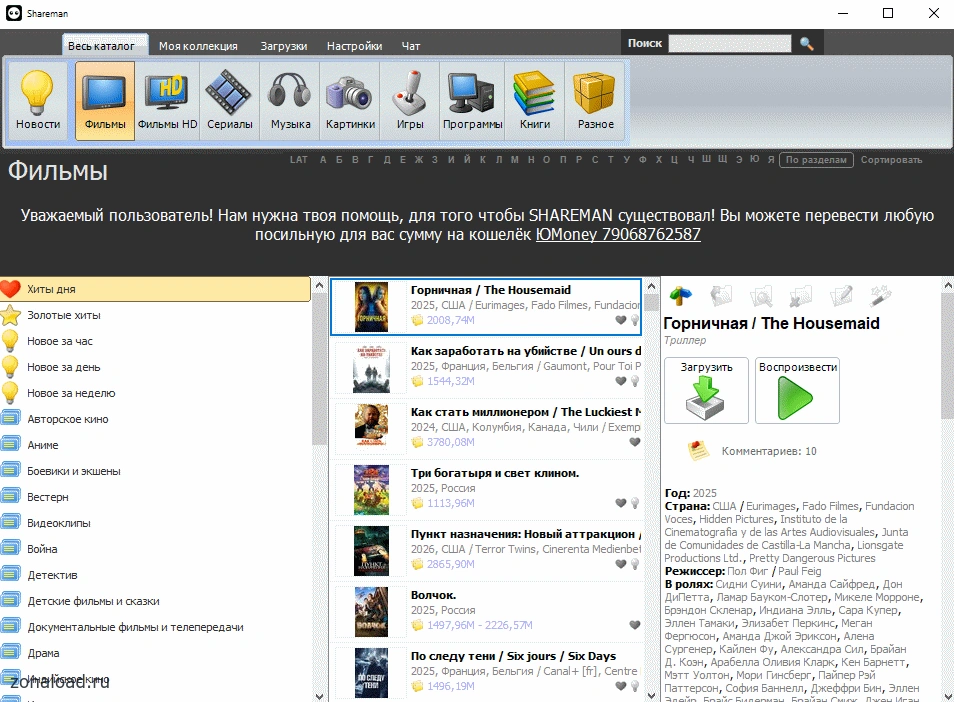This screenshot has height=702, width=954.
Task: Click folder icon next to 1544,32M
Action: point(417,381)
